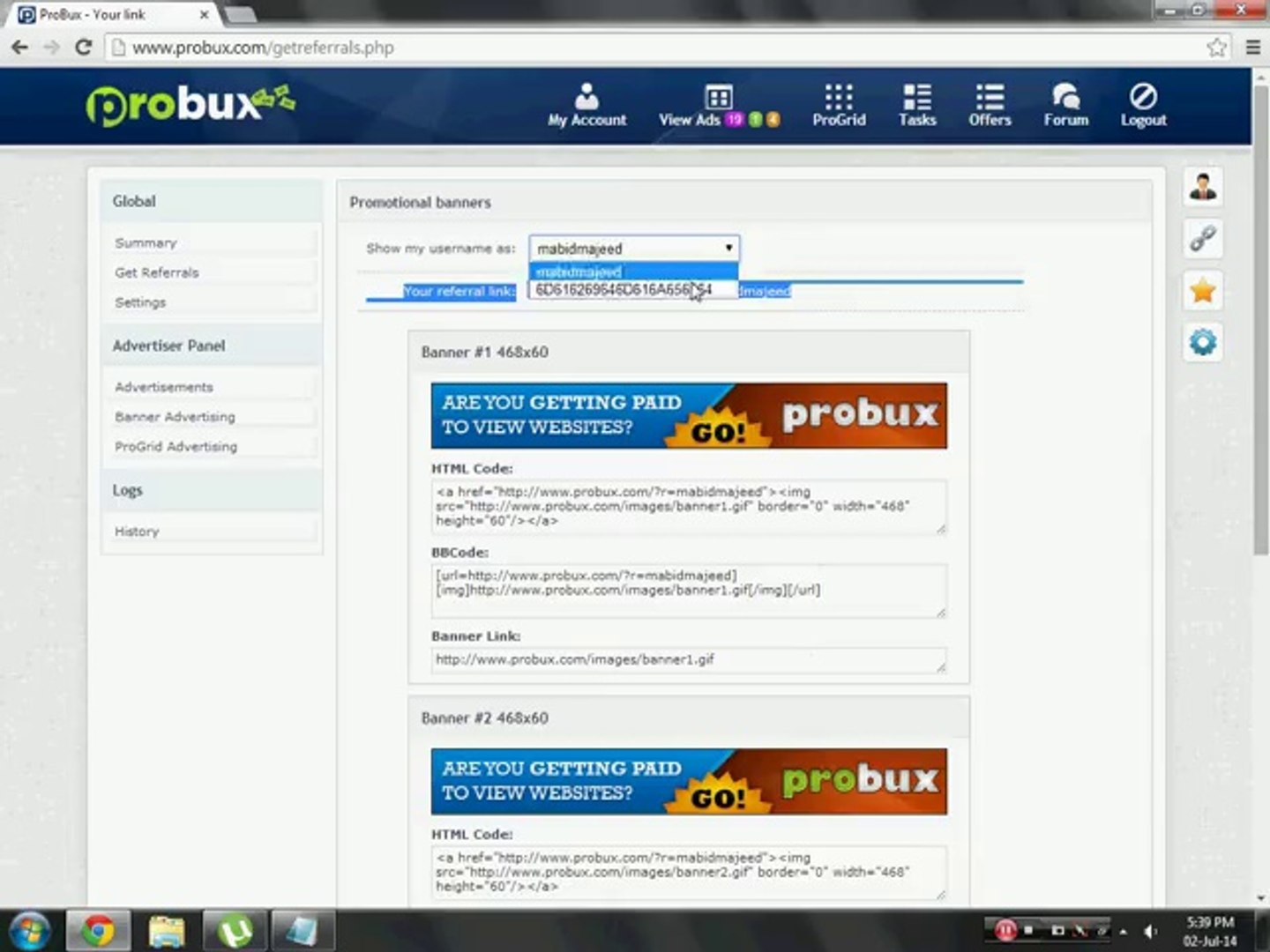Click the blue gear icon in the right sidebar
1270x952 pixels.
[x=1203, y=342]
